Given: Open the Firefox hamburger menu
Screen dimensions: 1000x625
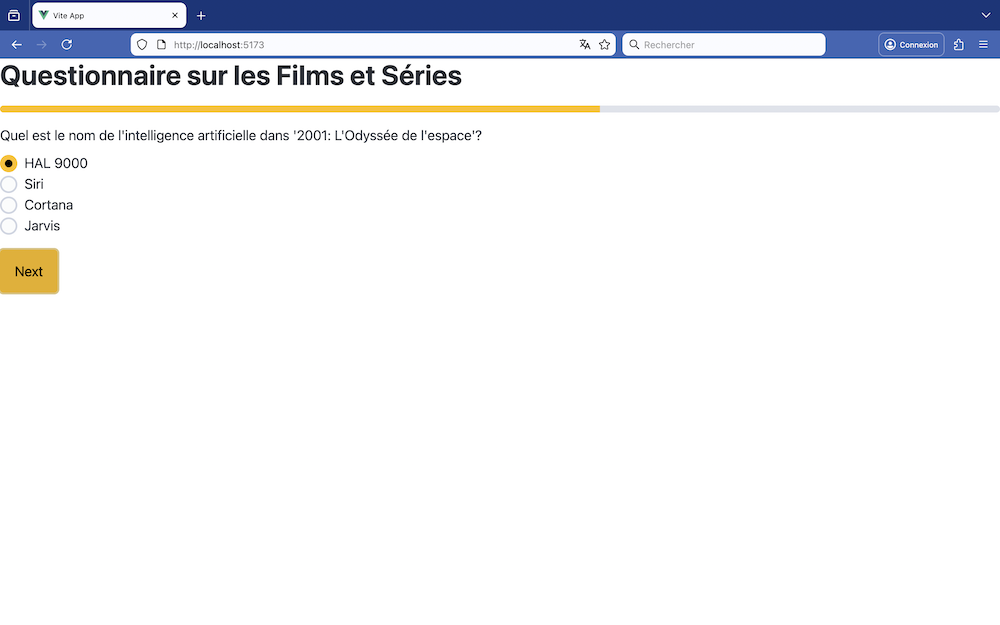Looking at the screenshot, I should (x=983, y=45).
